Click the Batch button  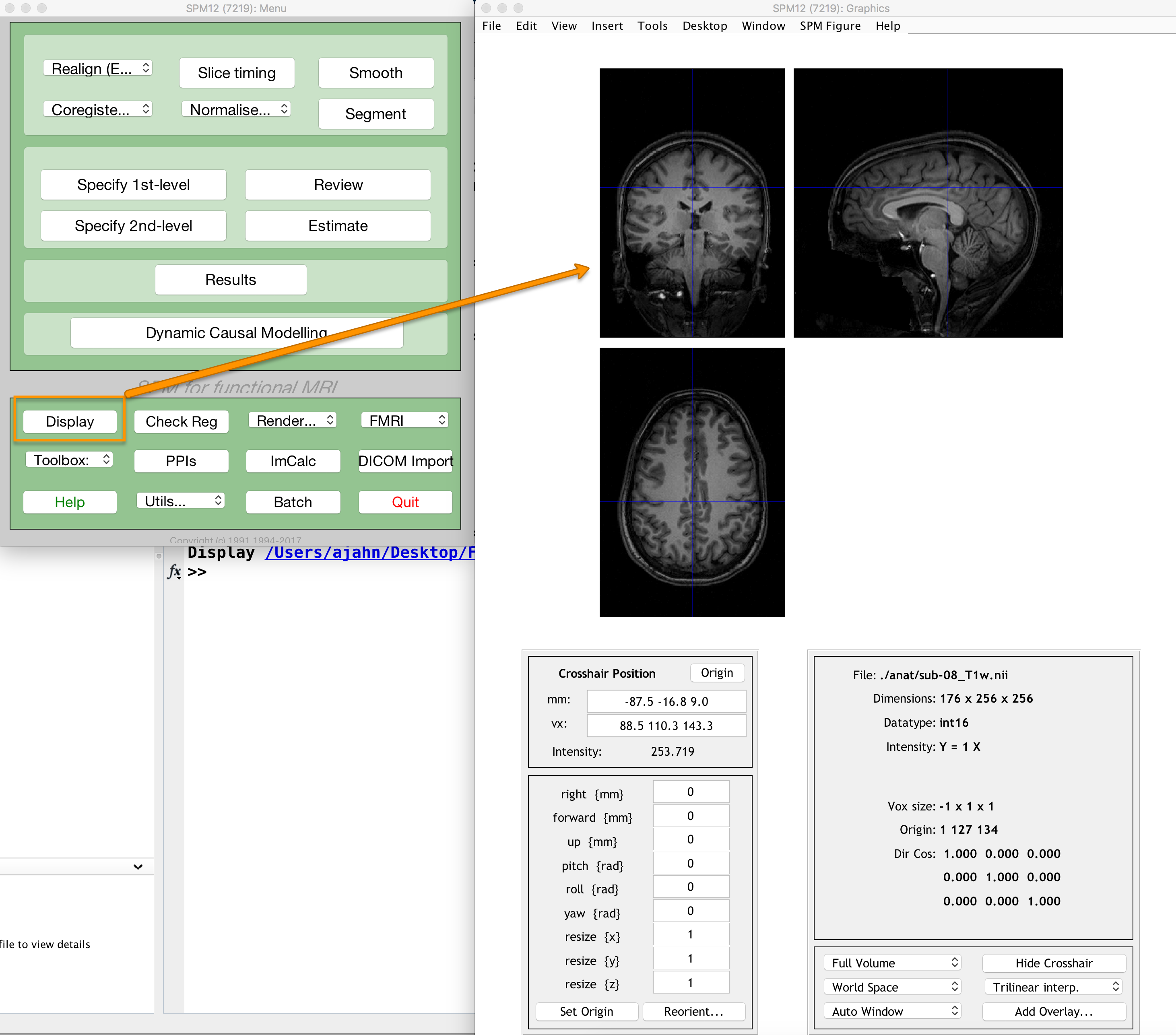(293, 502)
